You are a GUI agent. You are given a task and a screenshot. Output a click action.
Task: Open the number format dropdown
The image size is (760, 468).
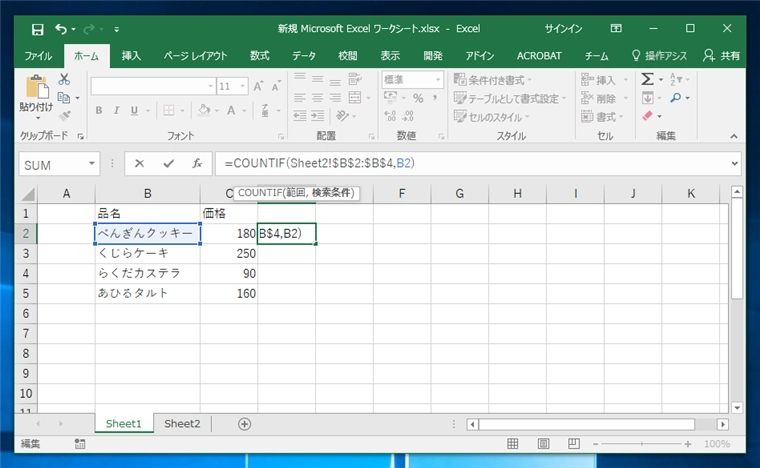[x=438, y=79]
